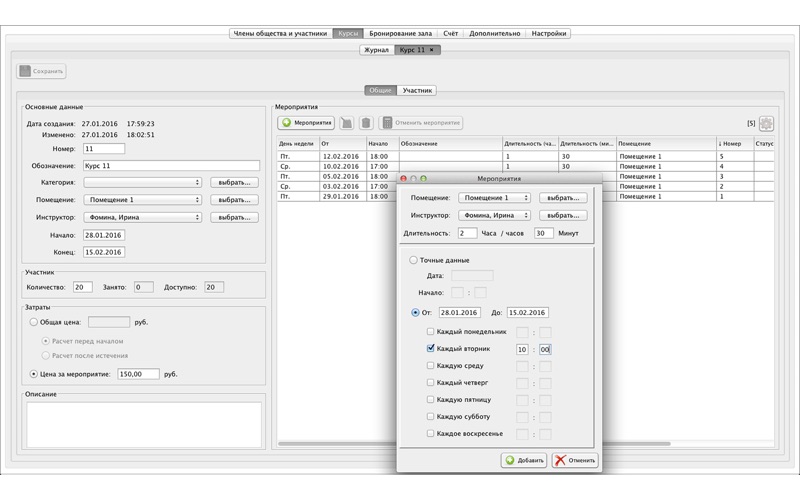Click Tuesday minutes field showing 00
The height and width of the screenshot is (500, 800).
pyautogui.click(x=545, y=349)
